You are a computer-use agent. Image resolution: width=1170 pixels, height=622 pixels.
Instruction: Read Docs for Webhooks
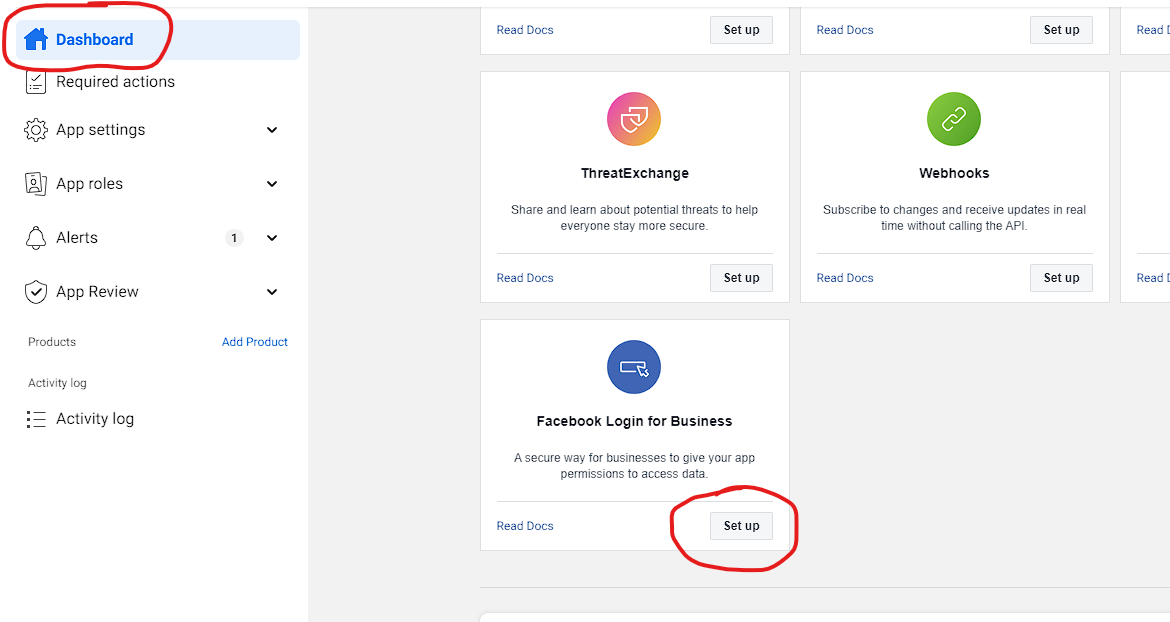pyautogui.click(x=845, y=277)
